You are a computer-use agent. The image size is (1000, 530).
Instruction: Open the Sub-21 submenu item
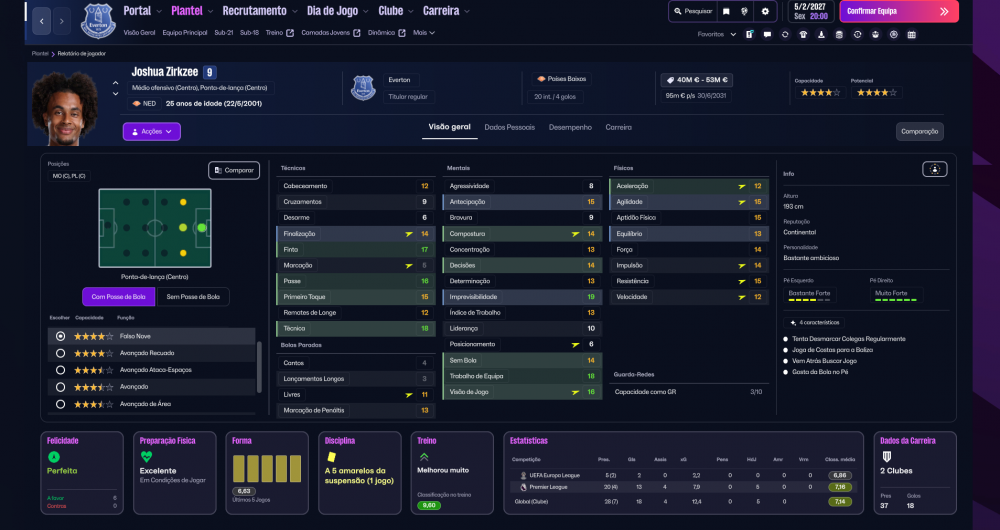point(224,33)
